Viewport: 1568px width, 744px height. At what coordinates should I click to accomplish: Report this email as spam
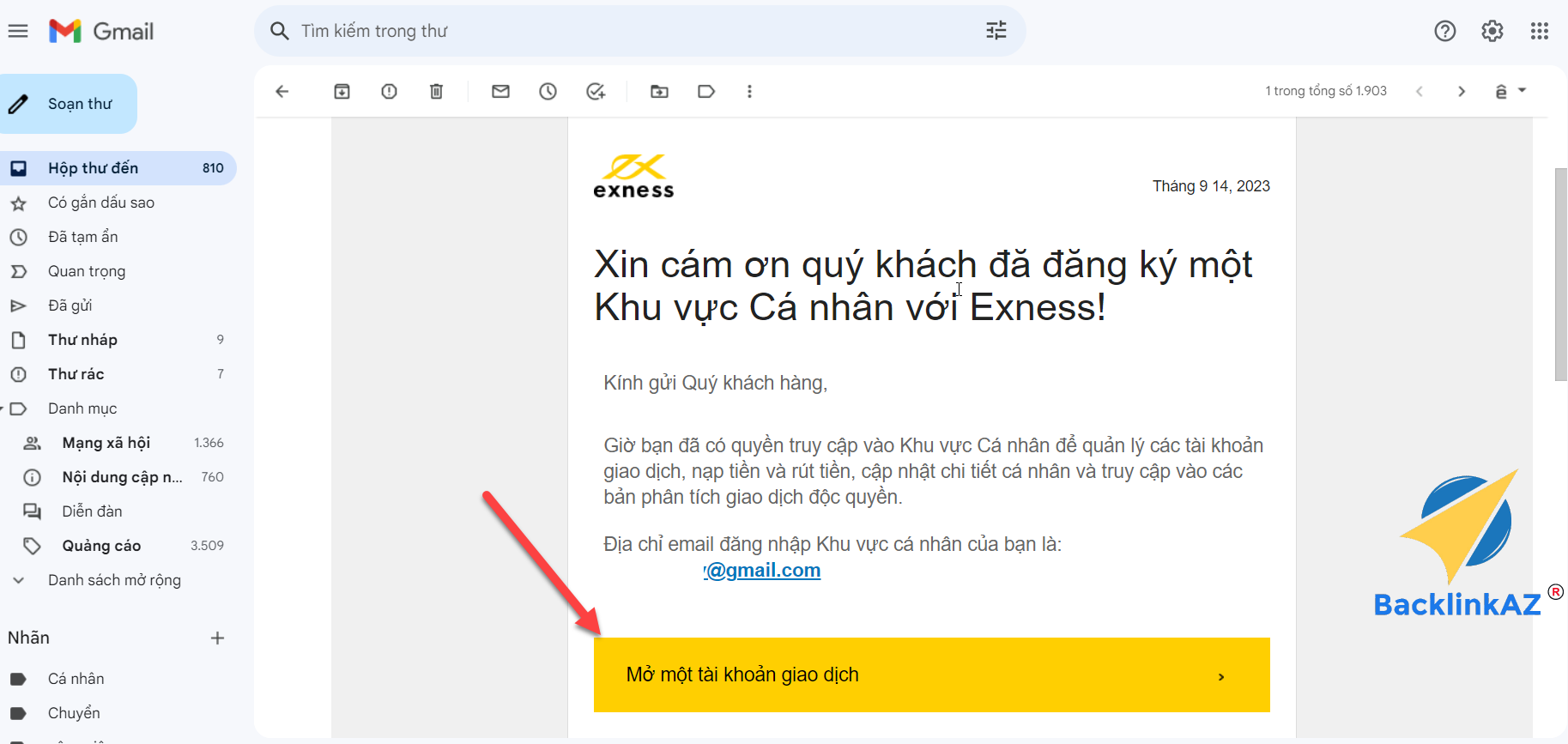[x=389, y=91]
